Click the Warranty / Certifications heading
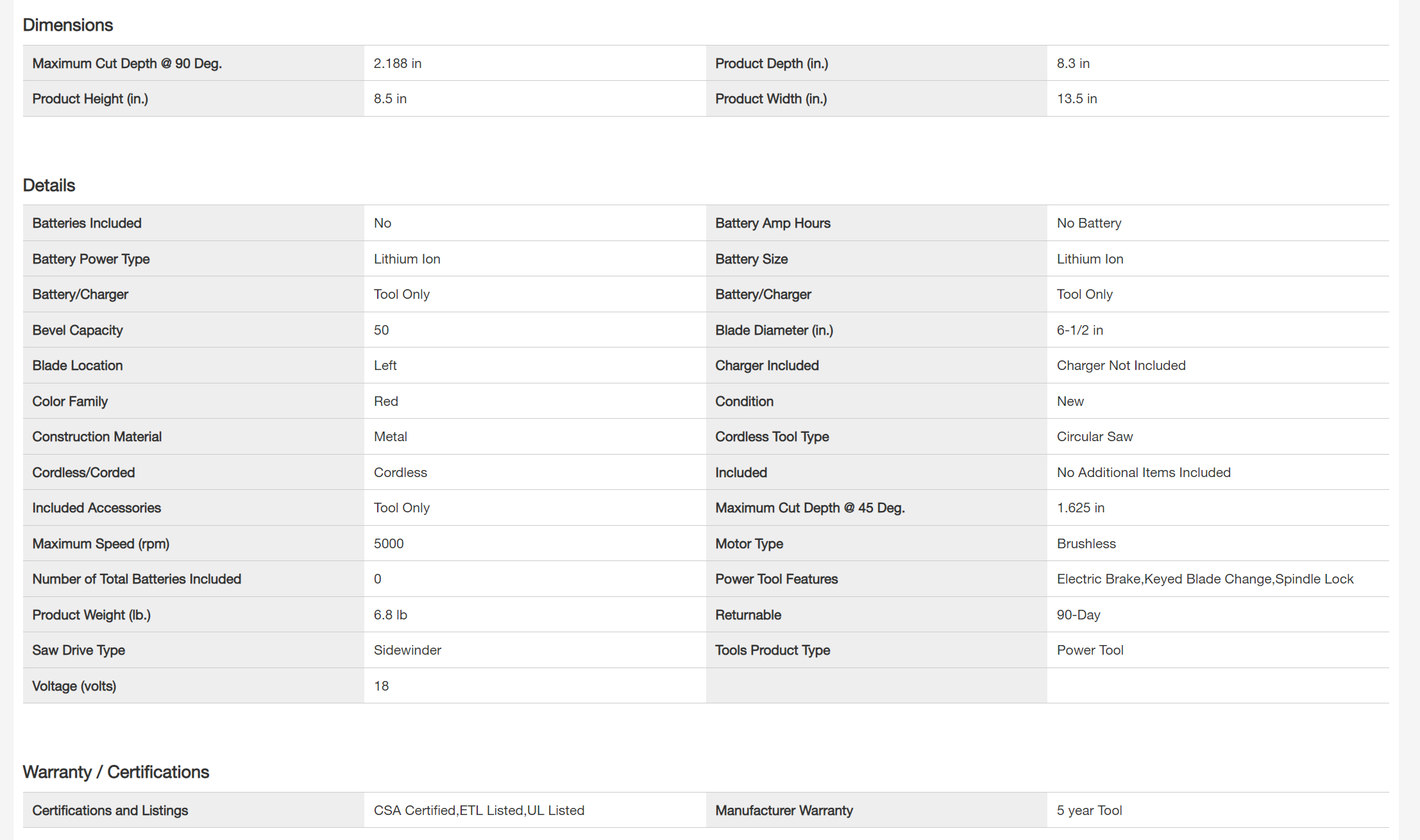Viewport: 1420px width, 840px height. (115, 772)
